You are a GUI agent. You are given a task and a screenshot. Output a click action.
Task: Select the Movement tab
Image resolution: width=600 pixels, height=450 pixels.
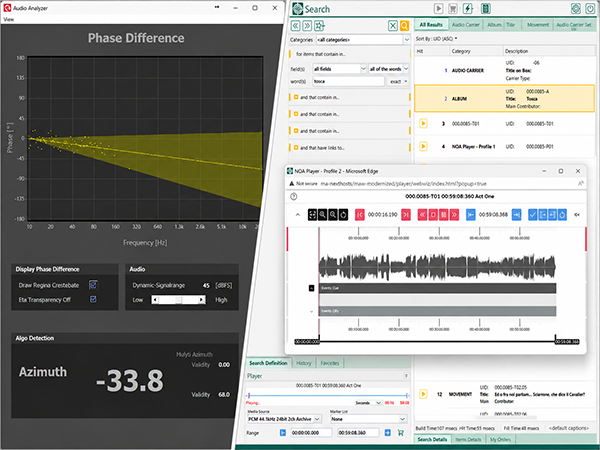coord(538,25)
